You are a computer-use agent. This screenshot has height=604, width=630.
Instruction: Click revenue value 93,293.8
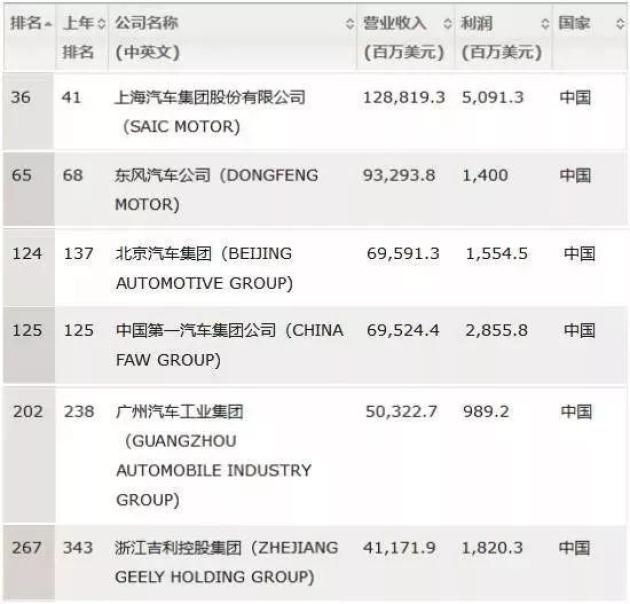[399, 175]
